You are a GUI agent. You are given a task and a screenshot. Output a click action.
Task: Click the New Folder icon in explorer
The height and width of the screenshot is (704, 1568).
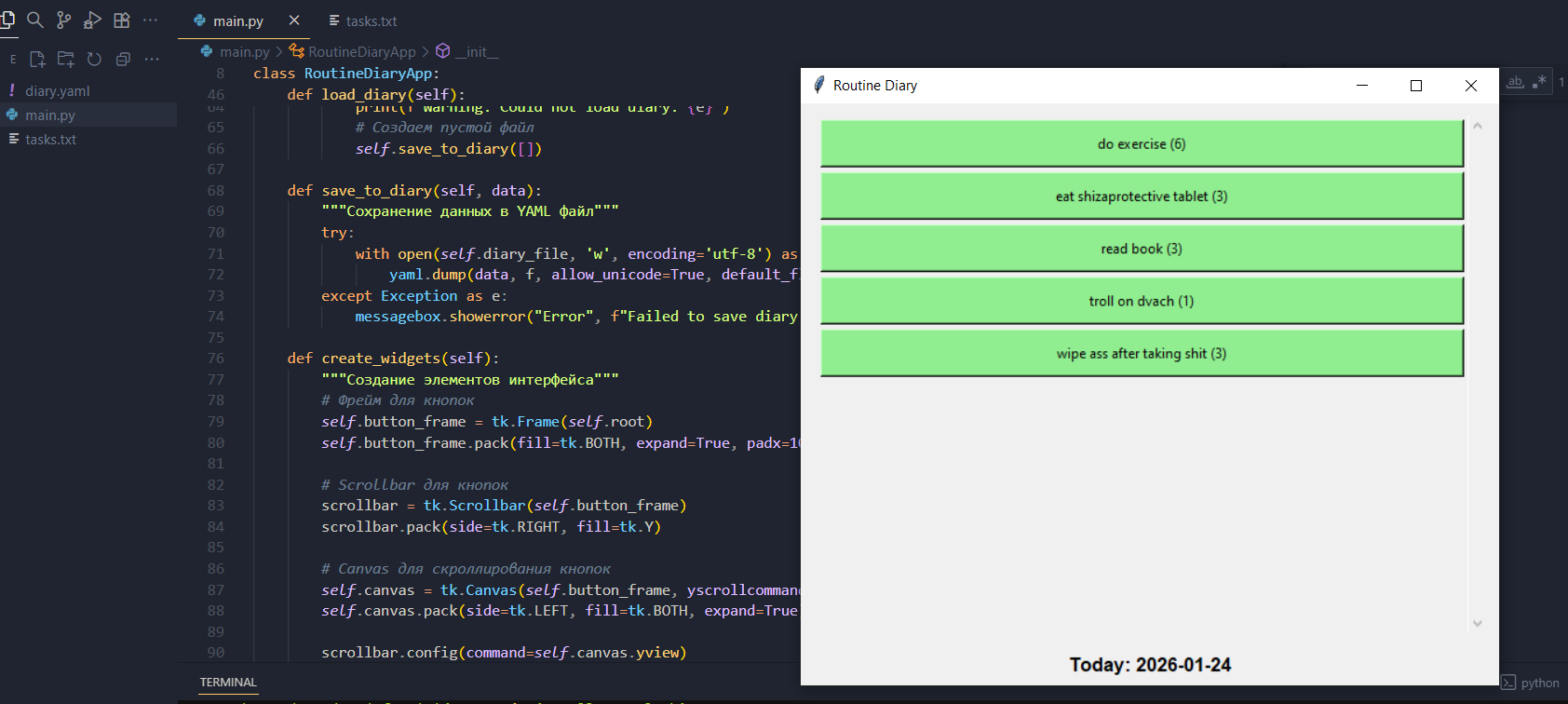click(x=65, y=60)
